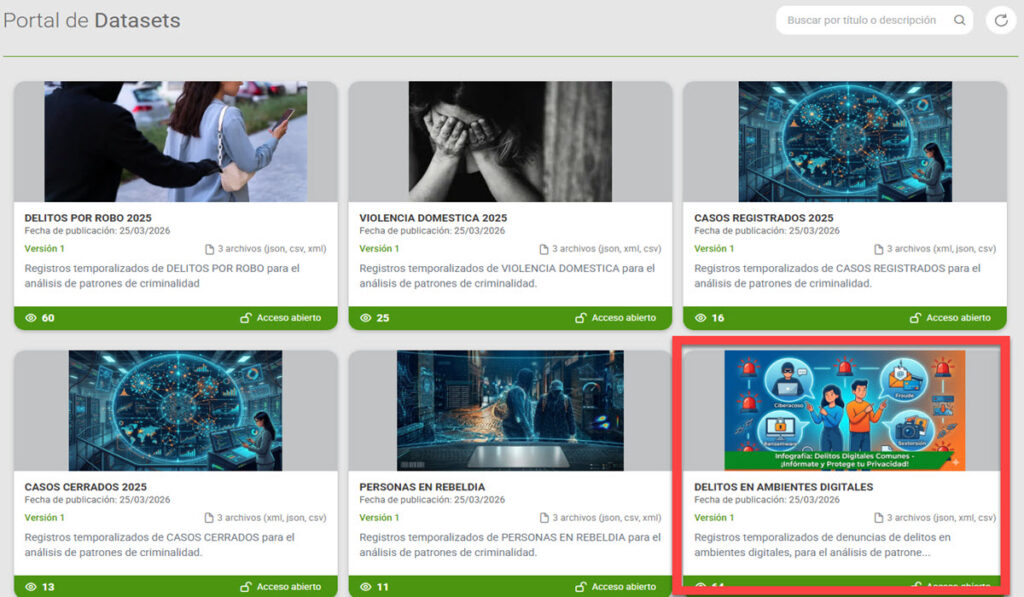Image resolution: width=1024 pixels, height=597 pixels.
Task: Open the DELITOS POR ROBO 2025 title
Action: [x=88, y=218]
